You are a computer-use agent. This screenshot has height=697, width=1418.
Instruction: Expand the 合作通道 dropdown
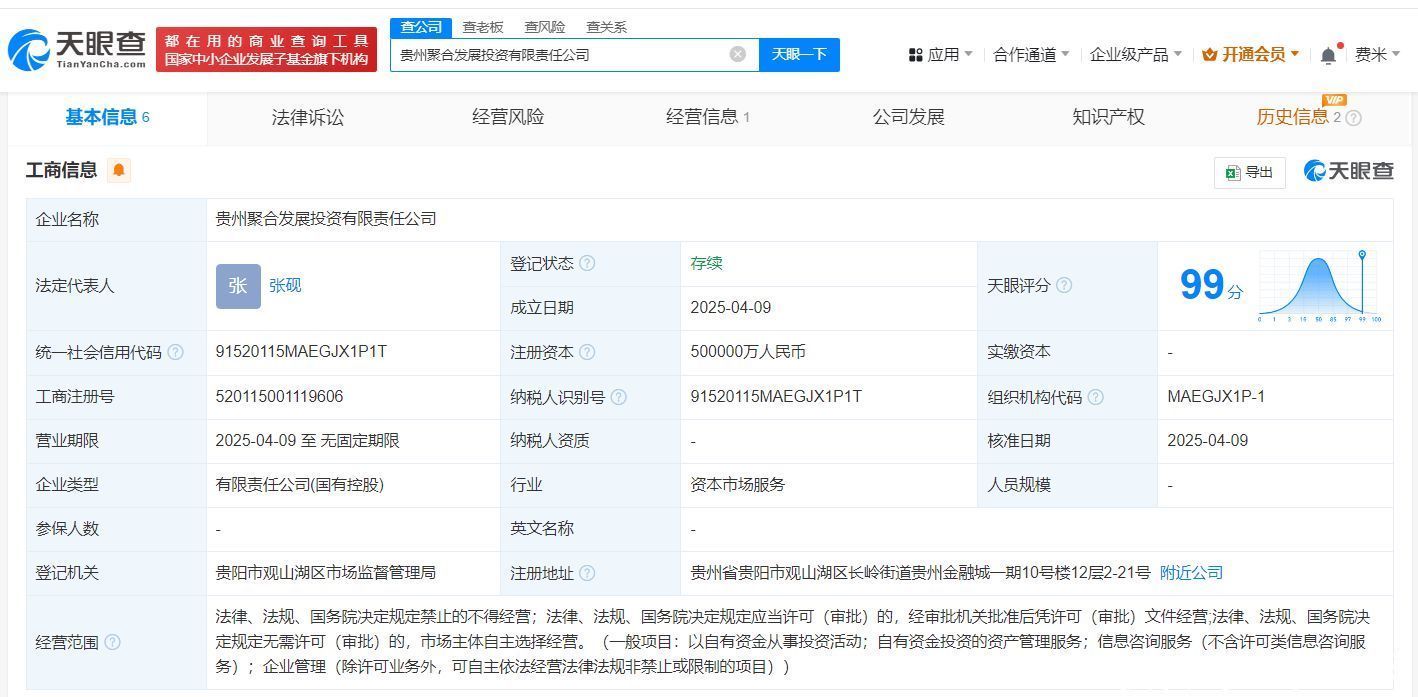click(1031, 54)
